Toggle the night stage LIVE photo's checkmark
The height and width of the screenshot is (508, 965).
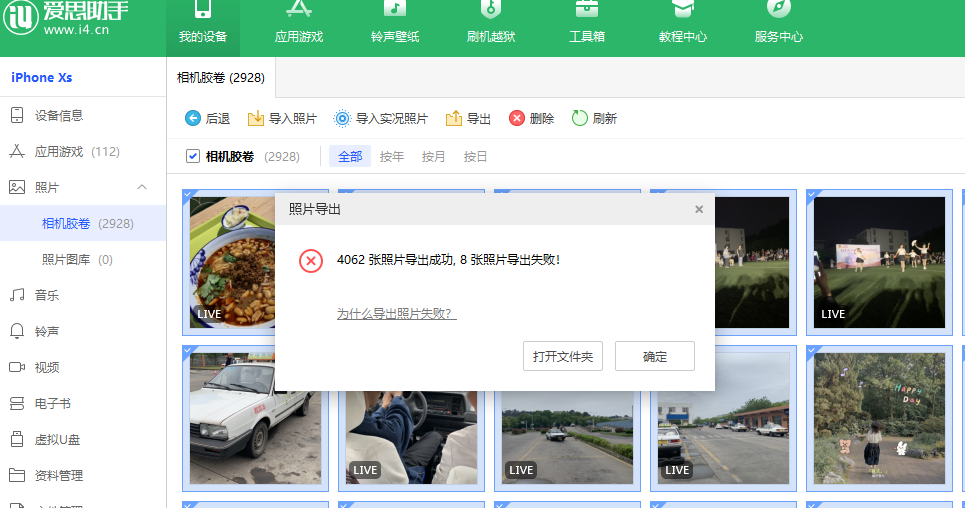(x=812, y=195)
